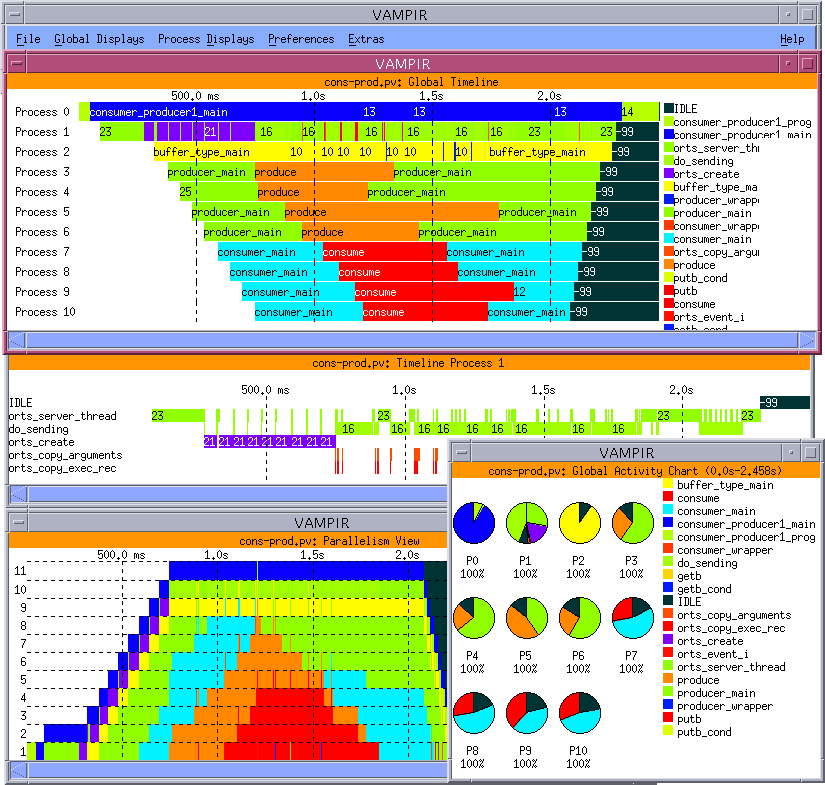Viewport: 825px width, 785px height.
Task: Select the P2 pie chart
Action: coord(579,522)
